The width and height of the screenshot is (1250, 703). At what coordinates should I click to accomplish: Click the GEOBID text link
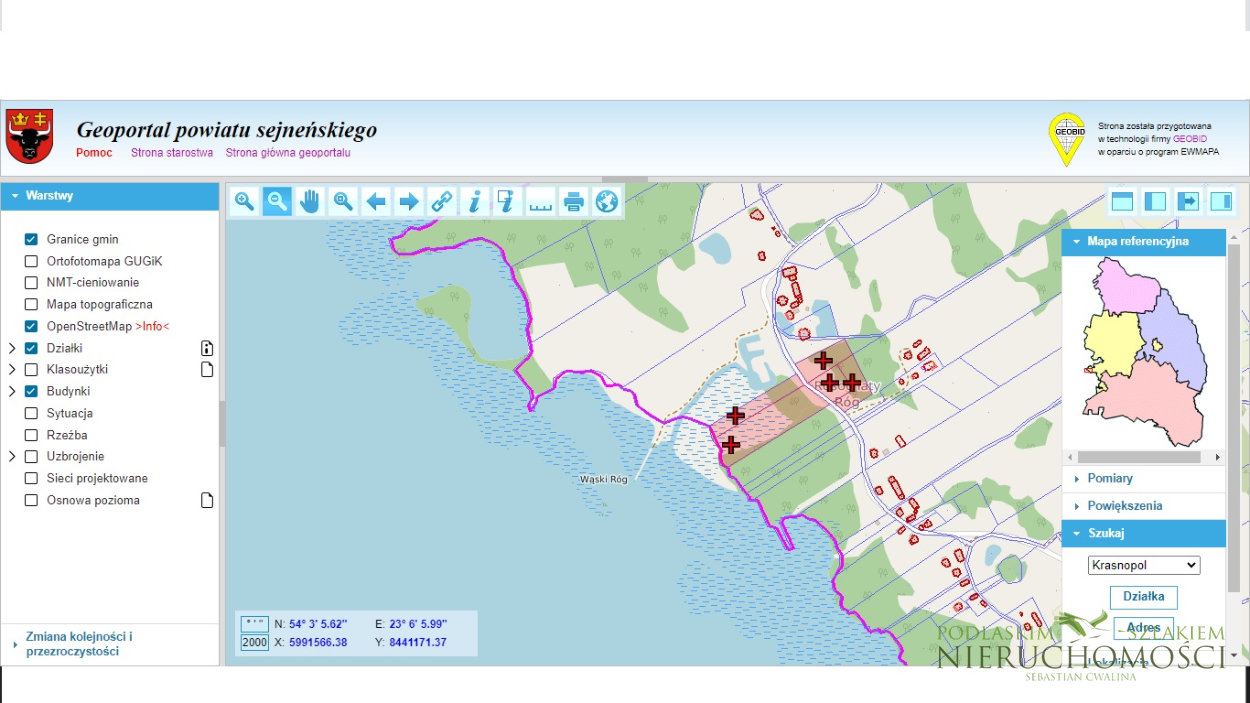coord(1189,139)
